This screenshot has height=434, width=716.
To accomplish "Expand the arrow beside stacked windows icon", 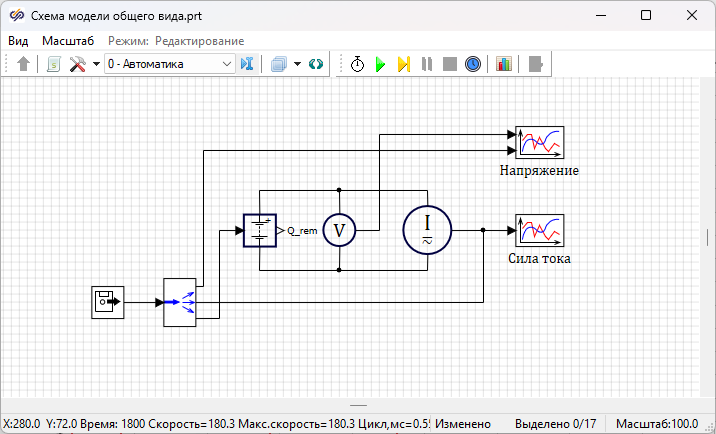I will click(298, 64).
